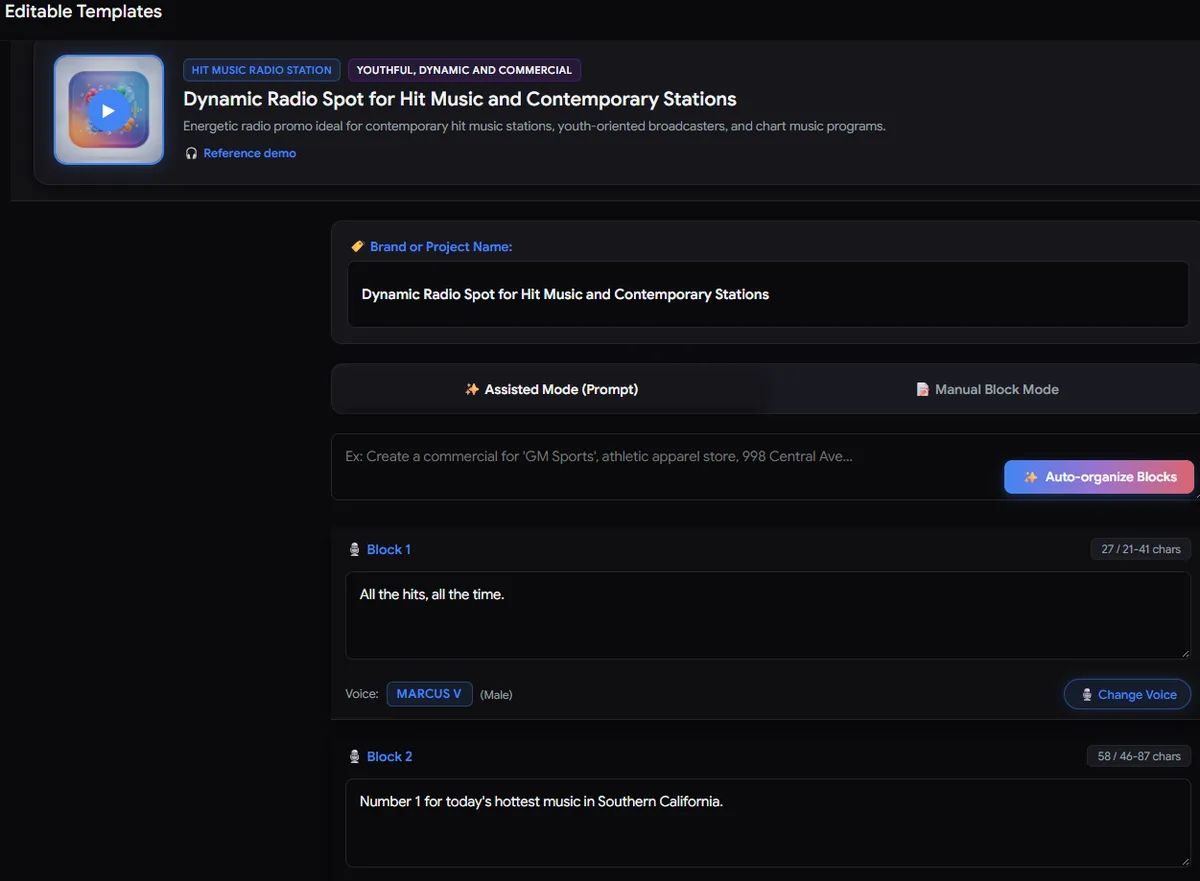The height and width of the screenshot is (881, 1200).
Task: Click the microphone icon next to Block 2
Action: tap(354, 756)
